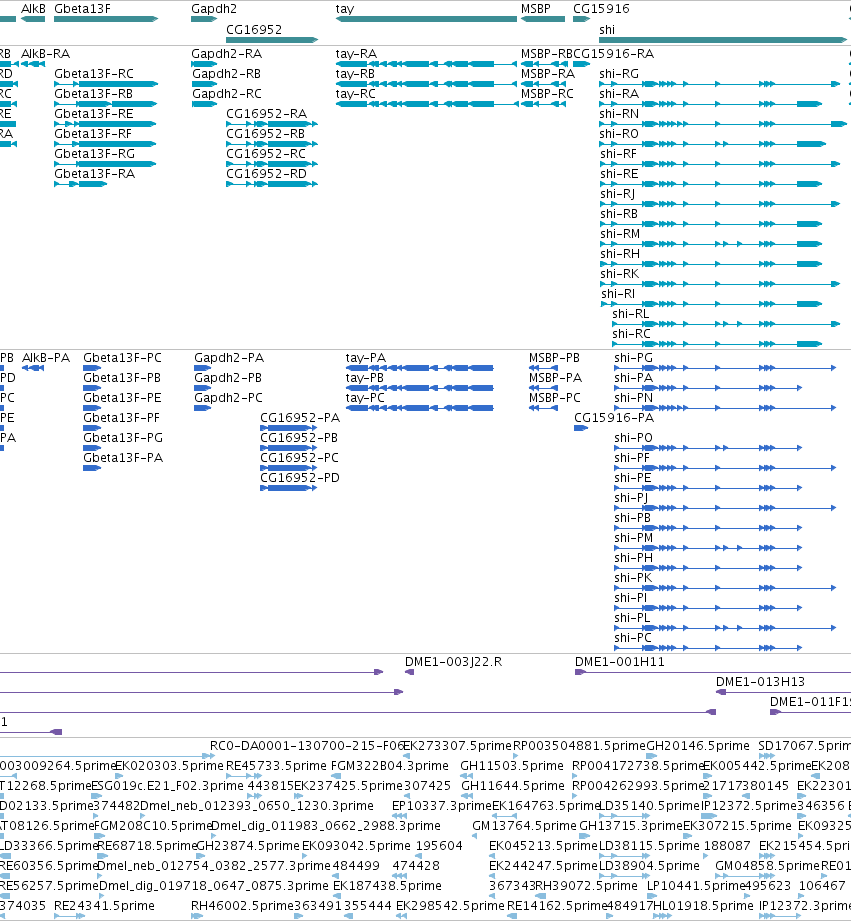851x921 pixels.
Task: Click EST Dmel_dig_019718_0647_0875.3prime
Action: pyautogui.click(x=214, y=886)
